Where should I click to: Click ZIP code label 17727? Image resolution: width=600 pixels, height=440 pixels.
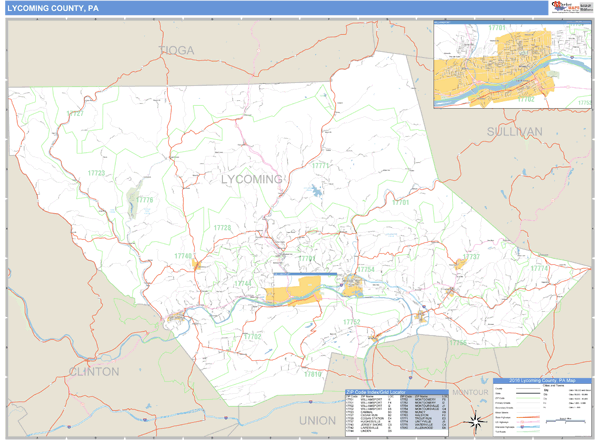[75, 113]
